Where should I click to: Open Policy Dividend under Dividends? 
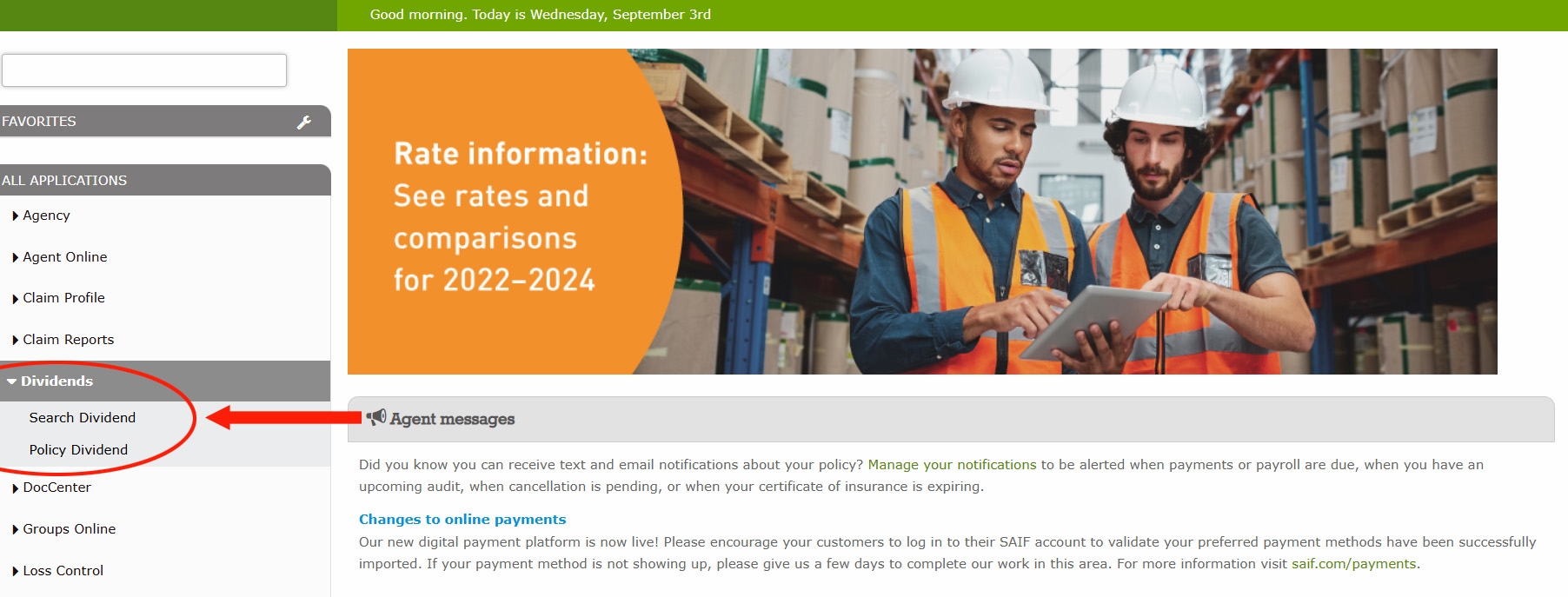click(x=78, y=450)
